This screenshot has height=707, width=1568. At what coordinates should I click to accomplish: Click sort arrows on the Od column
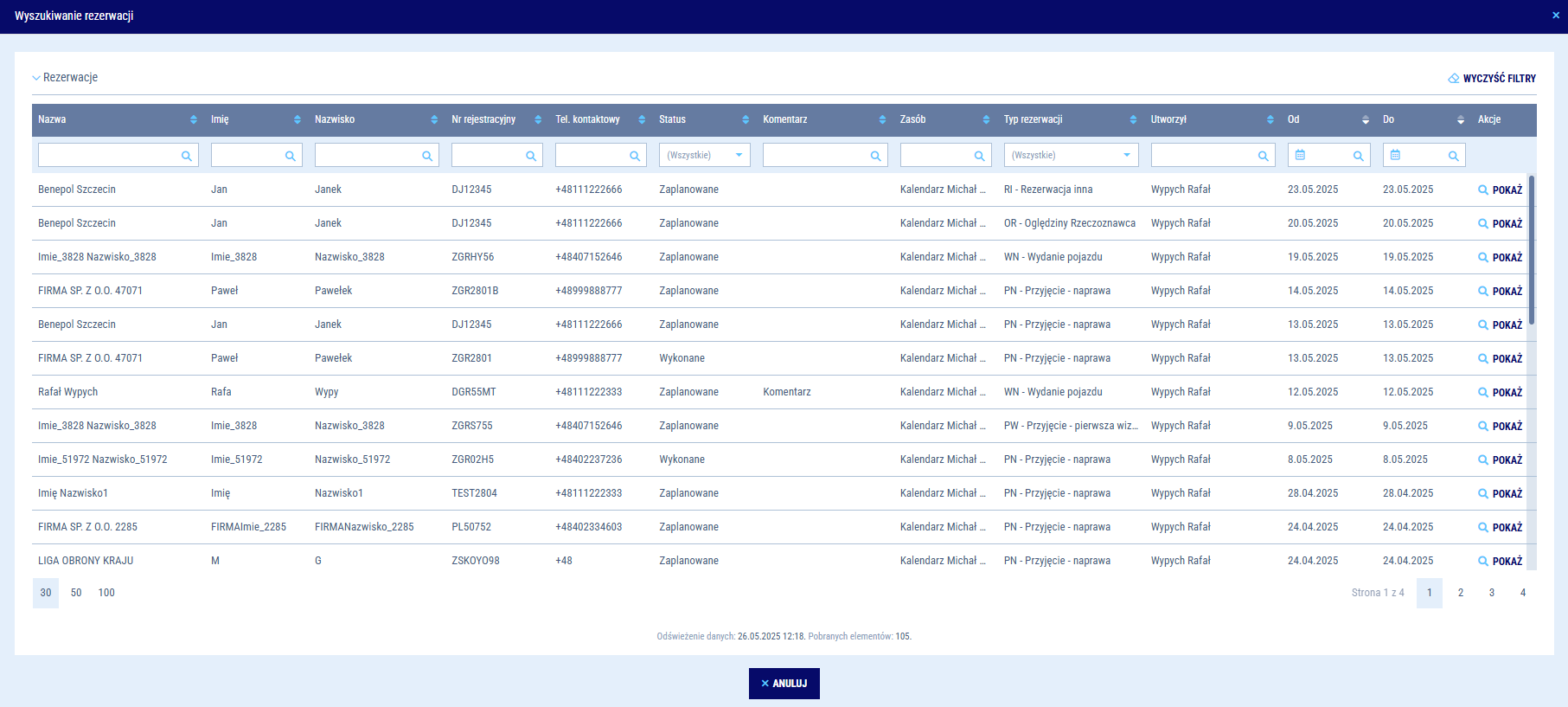pos(1366,119)
